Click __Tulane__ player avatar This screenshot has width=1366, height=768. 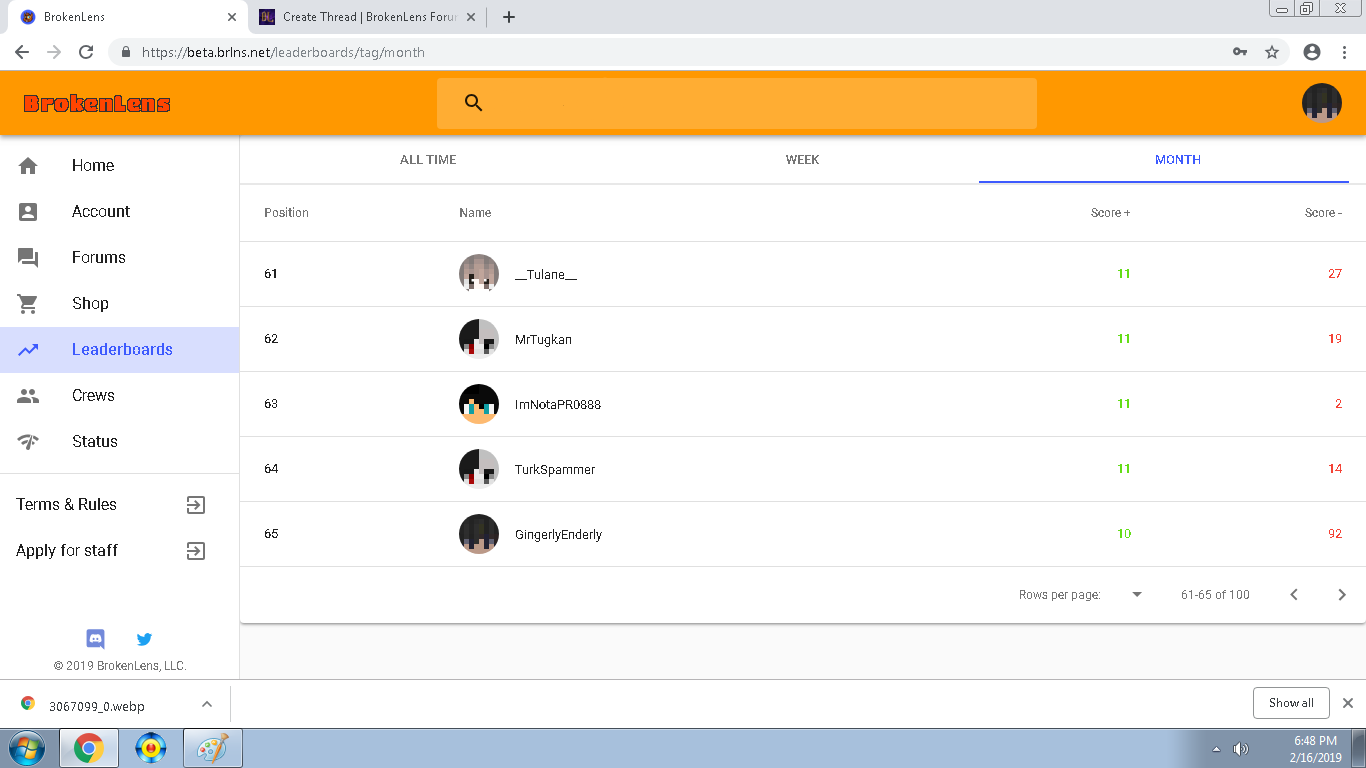(479, 274)
